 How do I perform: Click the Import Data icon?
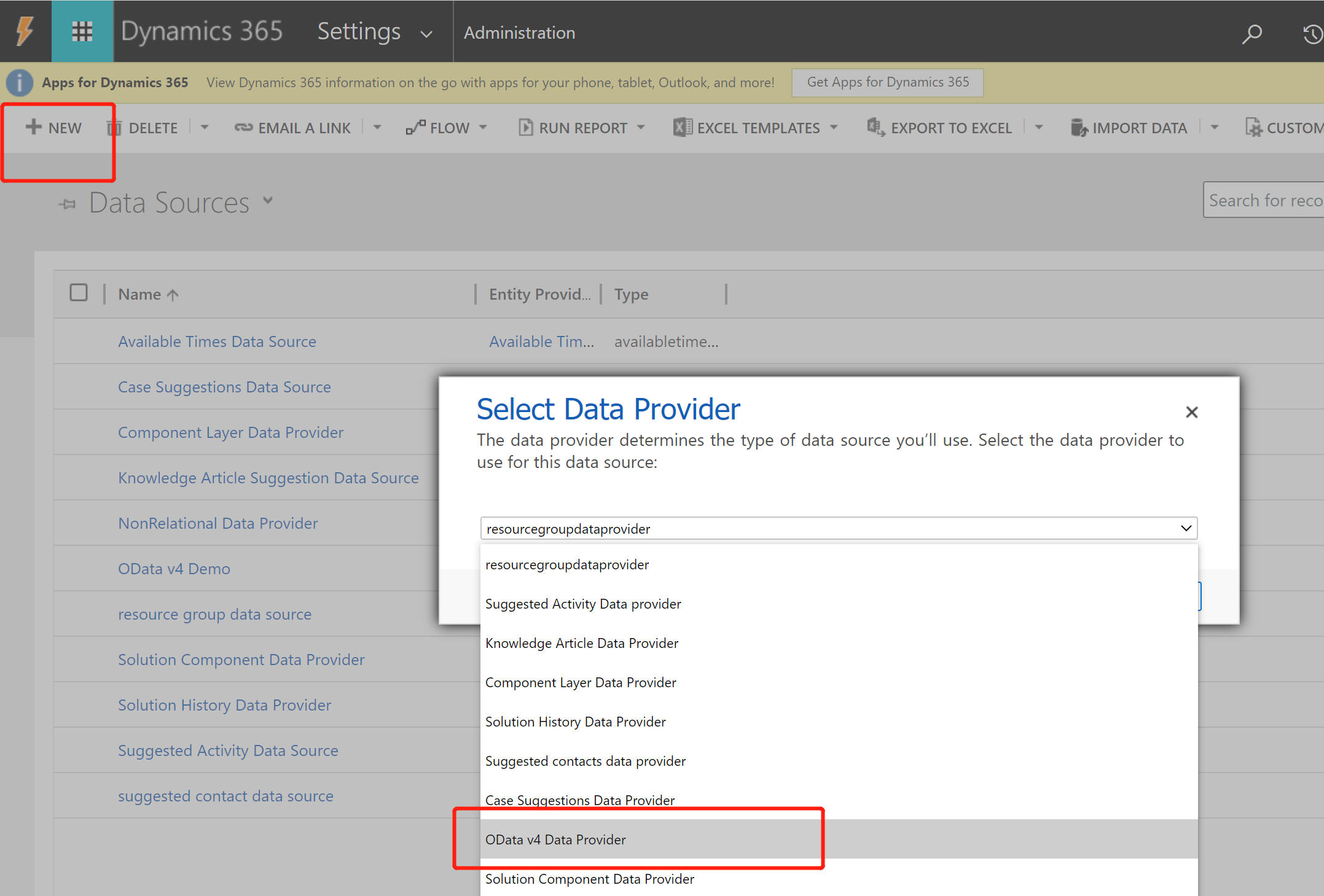[x=1079, y=127]
